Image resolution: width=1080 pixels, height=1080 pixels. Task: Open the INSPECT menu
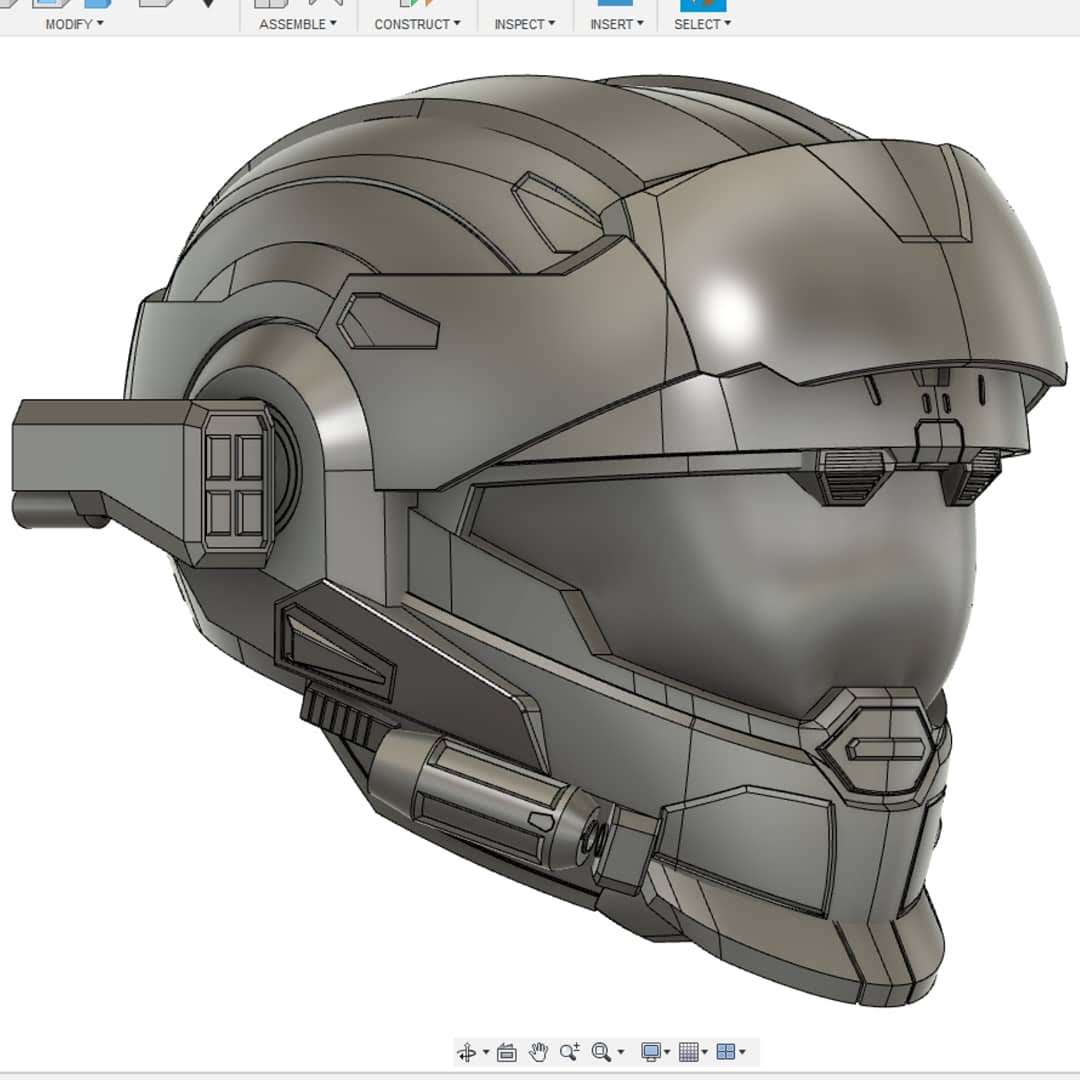(x=524, y=24)
